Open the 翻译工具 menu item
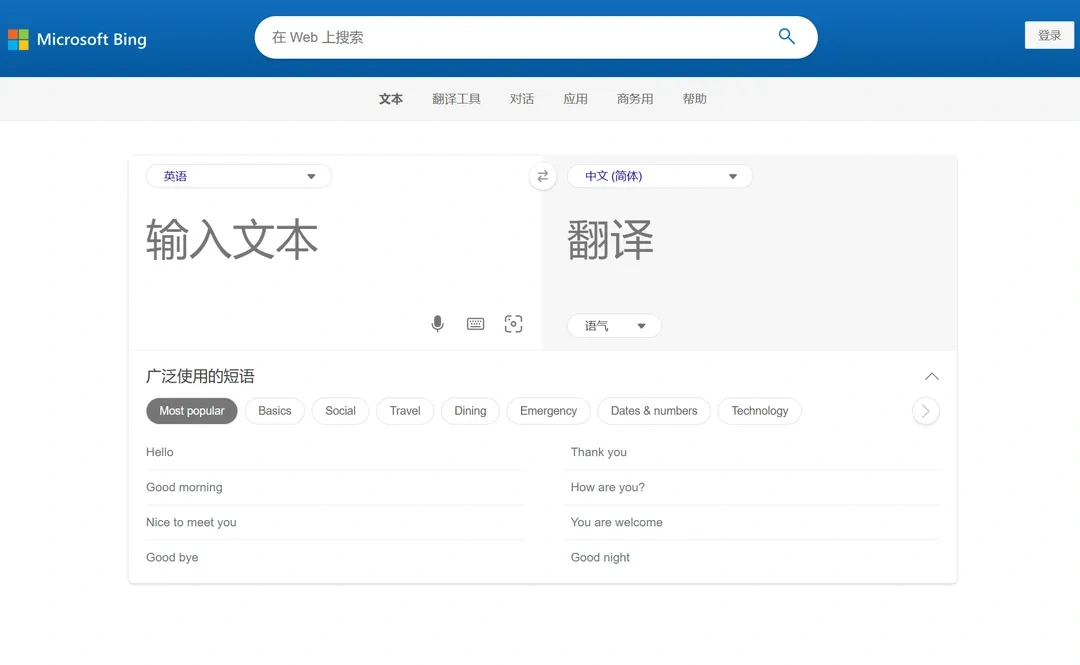The width and height of the screenshot is (1080, 665). pos(456,99)
